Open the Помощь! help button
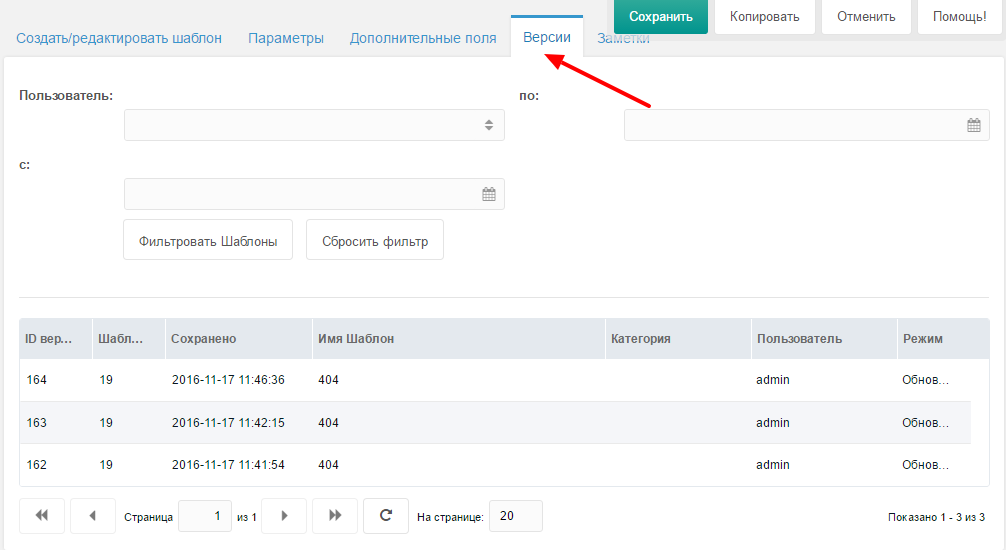Viewport: 1006px width, 550px height. pyautogui.click(x=959, y=17)
